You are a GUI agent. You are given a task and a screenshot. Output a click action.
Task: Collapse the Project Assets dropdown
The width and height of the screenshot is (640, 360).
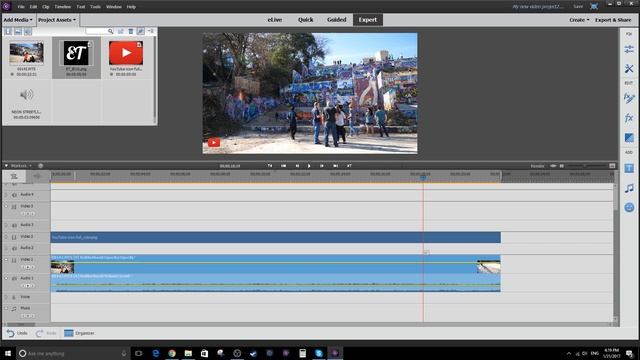point(57,20)
